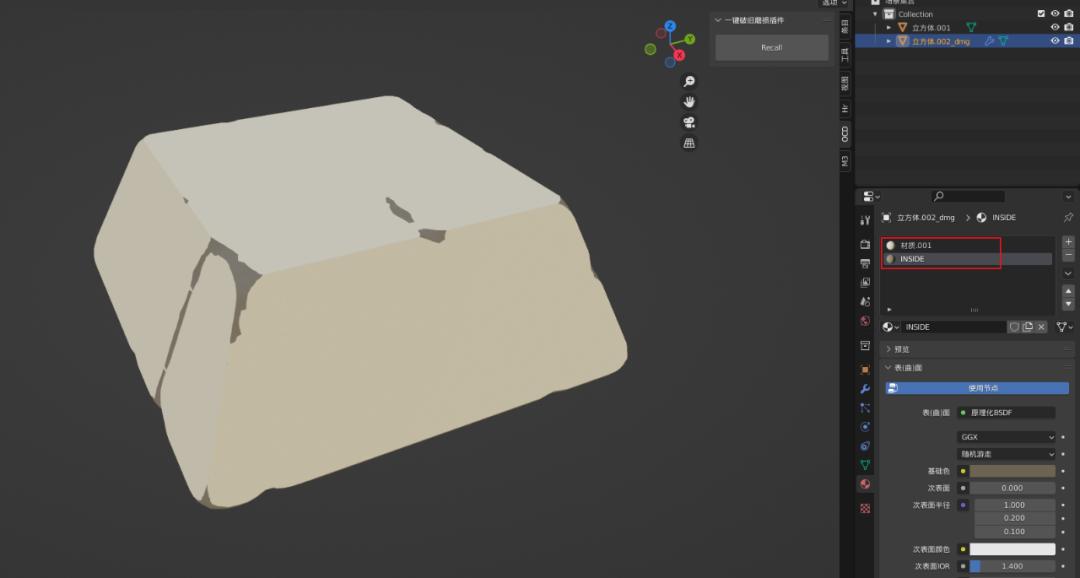Click the blue 使用节点 button
The height and width of the screenshot is (578, 1080).
pos(977,388)
